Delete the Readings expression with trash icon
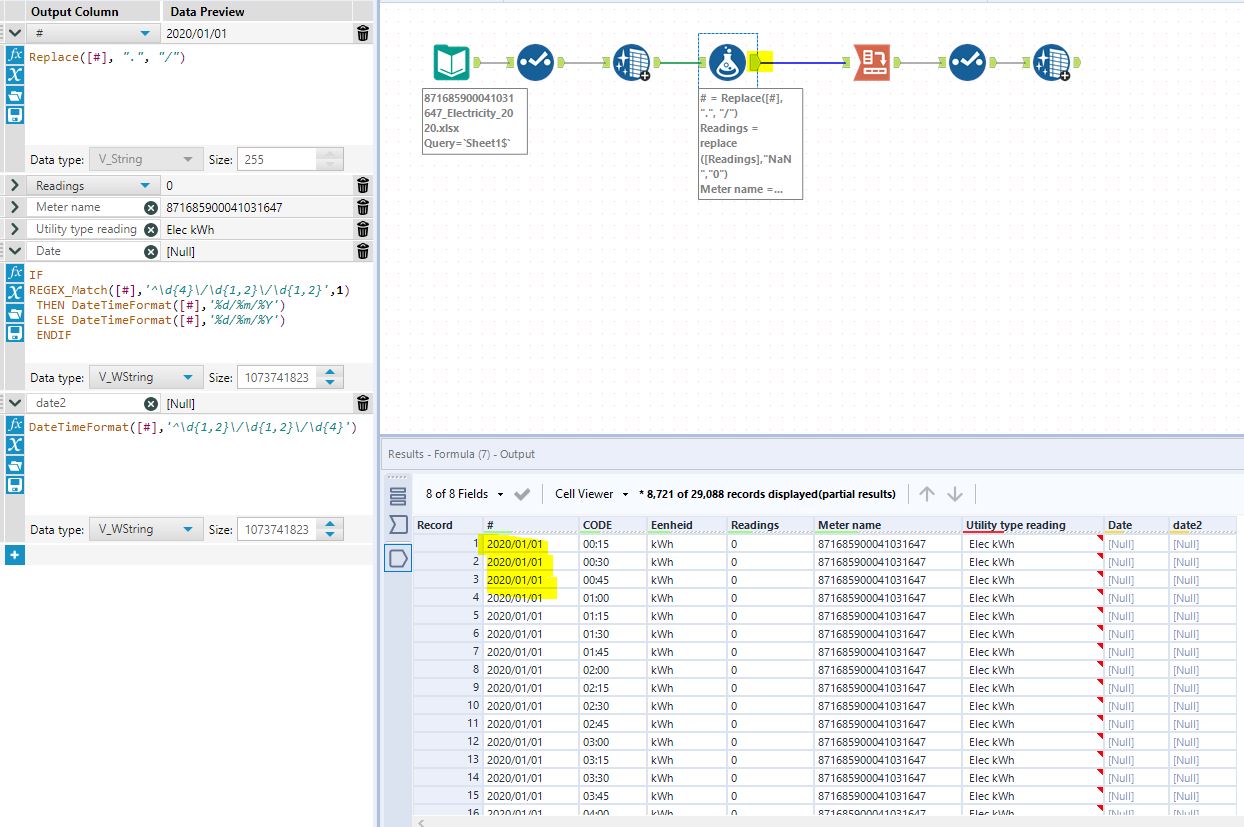 (363, 185)
